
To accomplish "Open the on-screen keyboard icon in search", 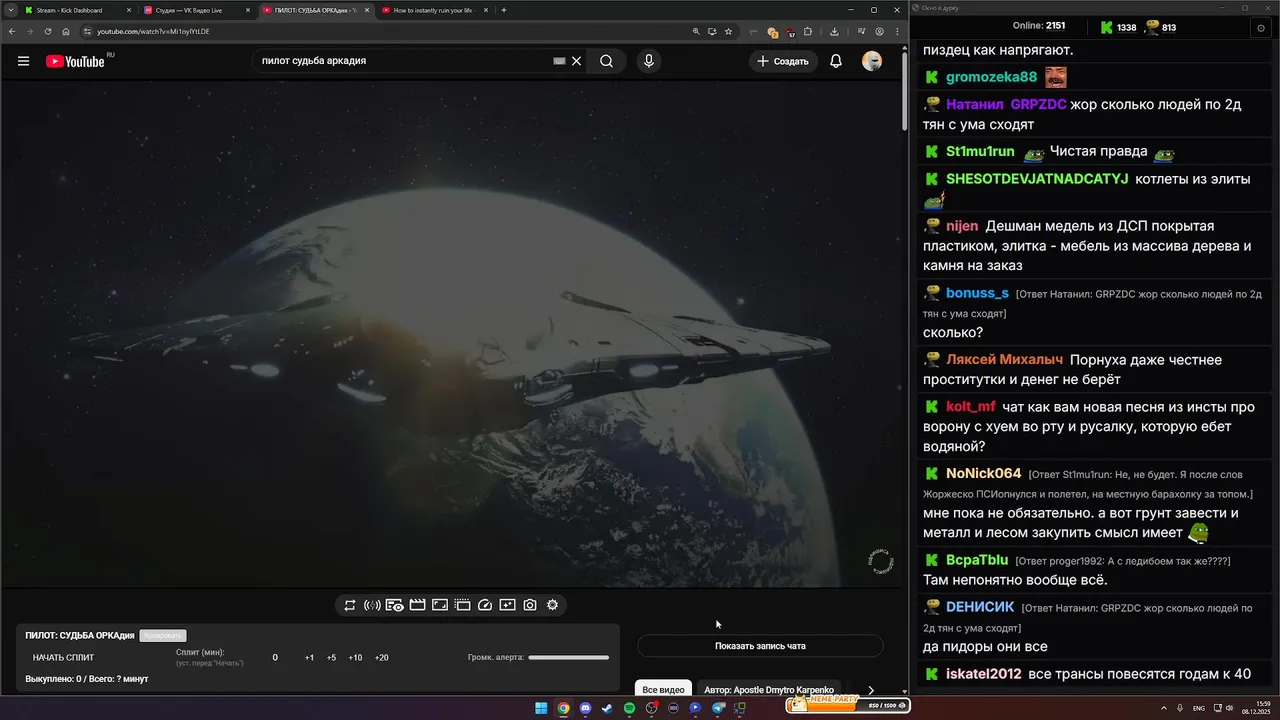I will tap(560, 61).
